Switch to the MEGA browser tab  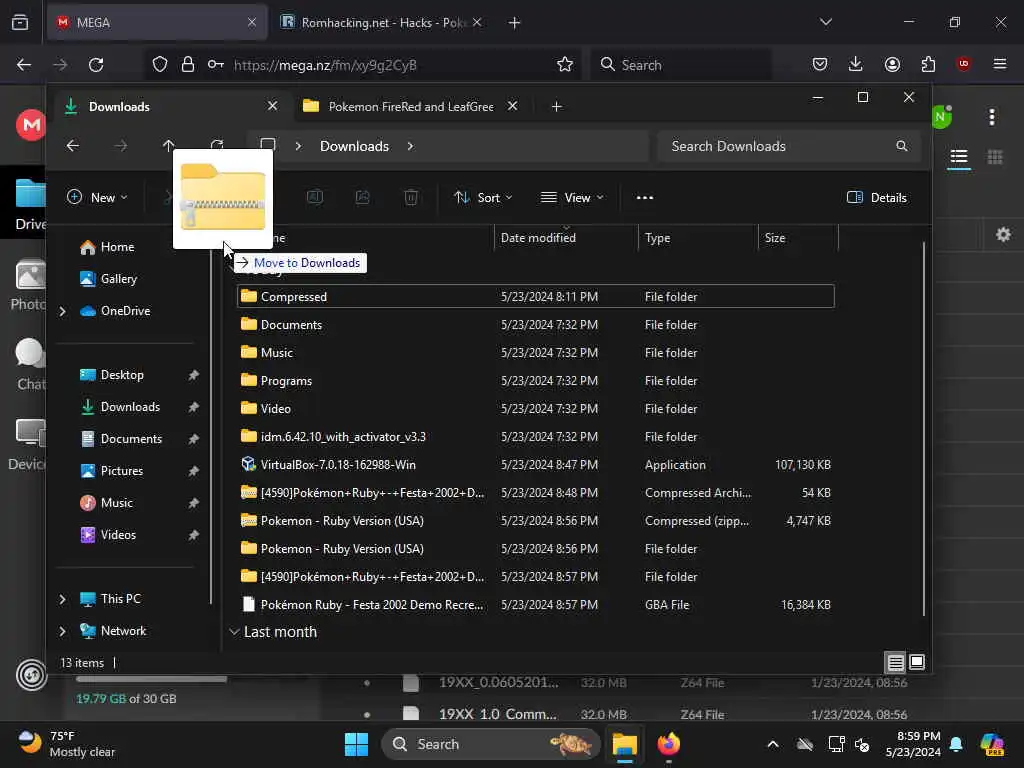[157, 22]
